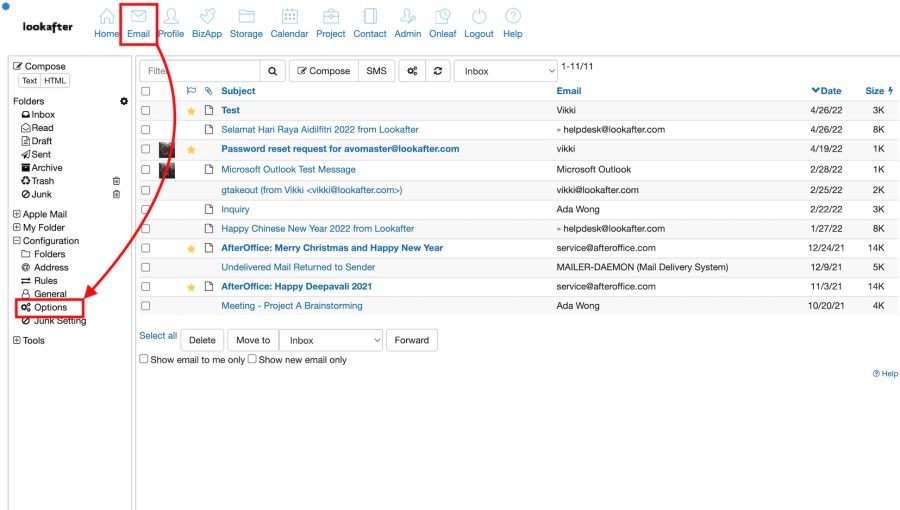Switch to HTML compose mode
This screenshot has height=510, width=900.
pos(56,81)
